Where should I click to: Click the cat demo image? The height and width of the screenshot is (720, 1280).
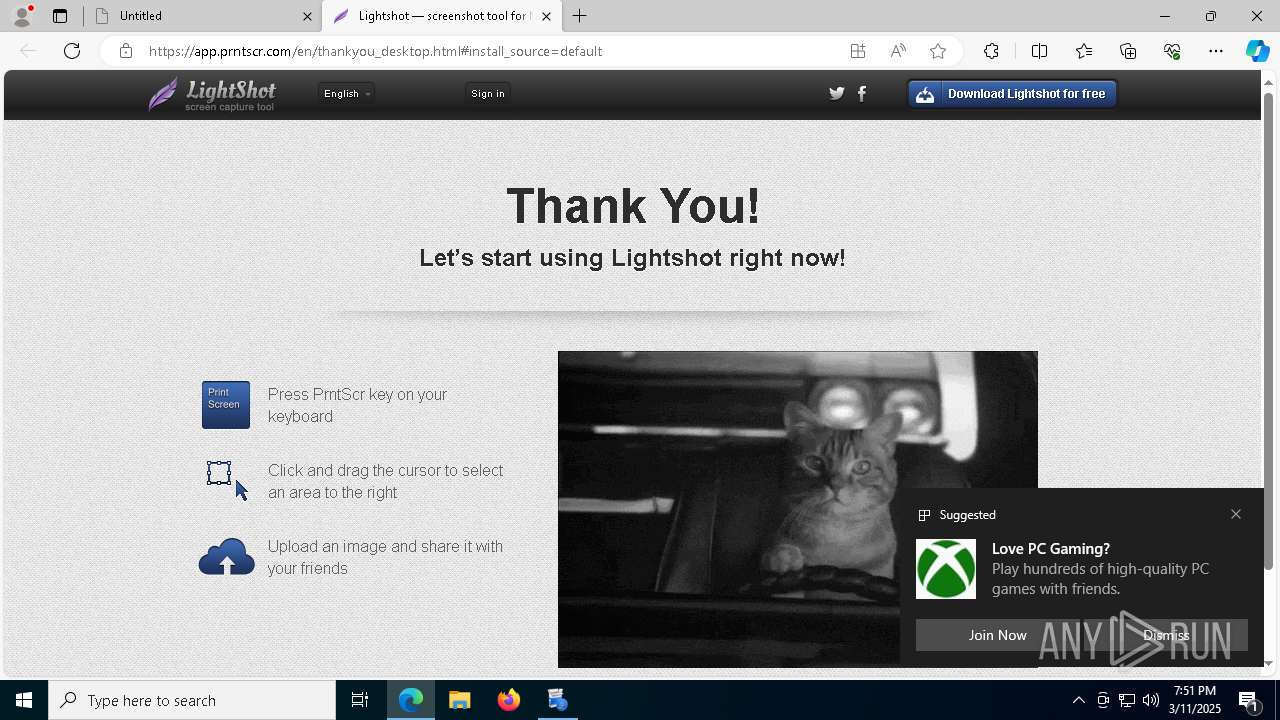tap(797, 509)
